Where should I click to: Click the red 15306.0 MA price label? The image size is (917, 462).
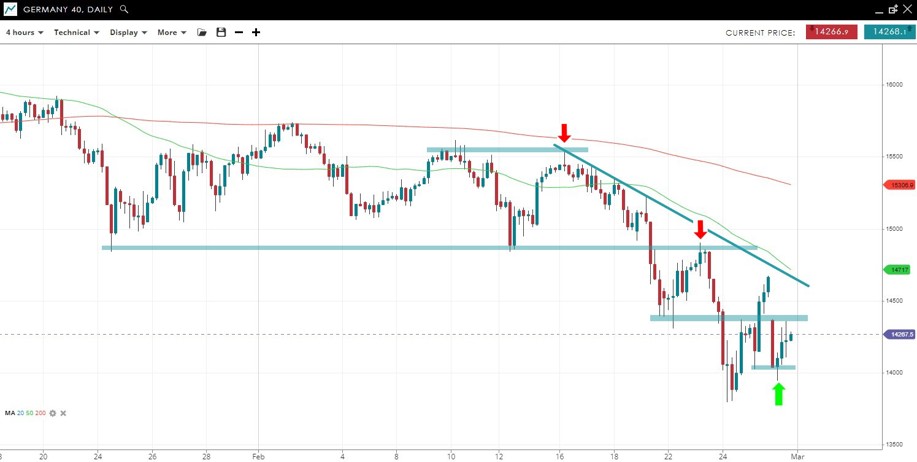900,185
